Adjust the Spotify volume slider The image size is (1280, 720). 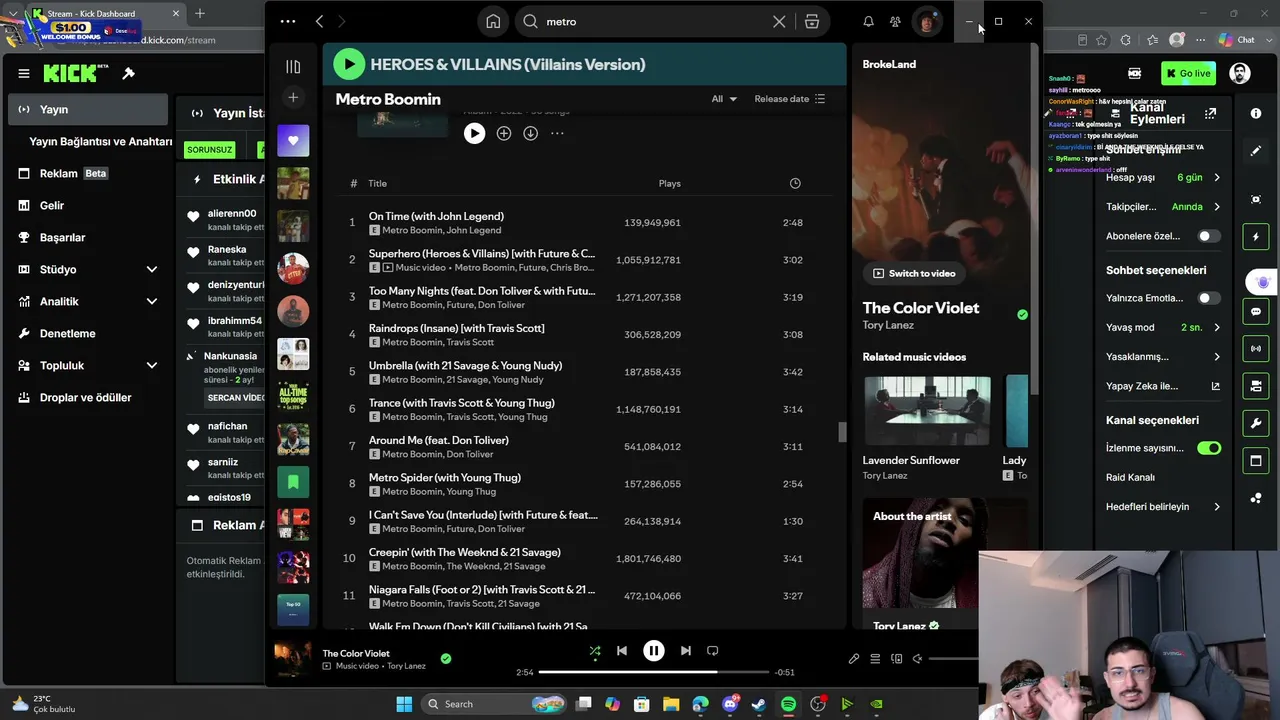click(x=953, y=659)
